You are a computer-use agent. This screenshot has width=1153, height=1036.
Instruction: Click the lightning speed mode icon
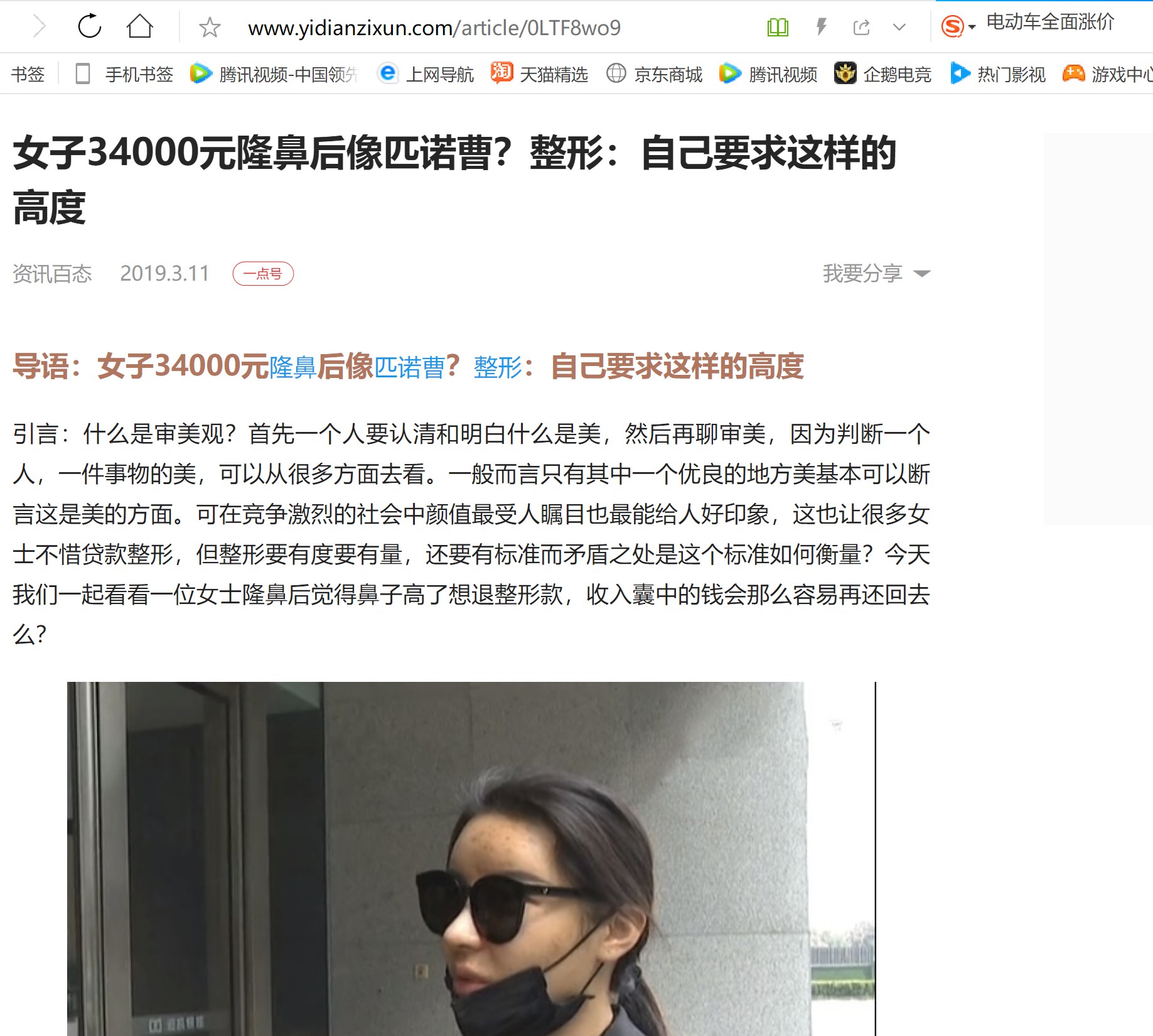pos(821,27)
